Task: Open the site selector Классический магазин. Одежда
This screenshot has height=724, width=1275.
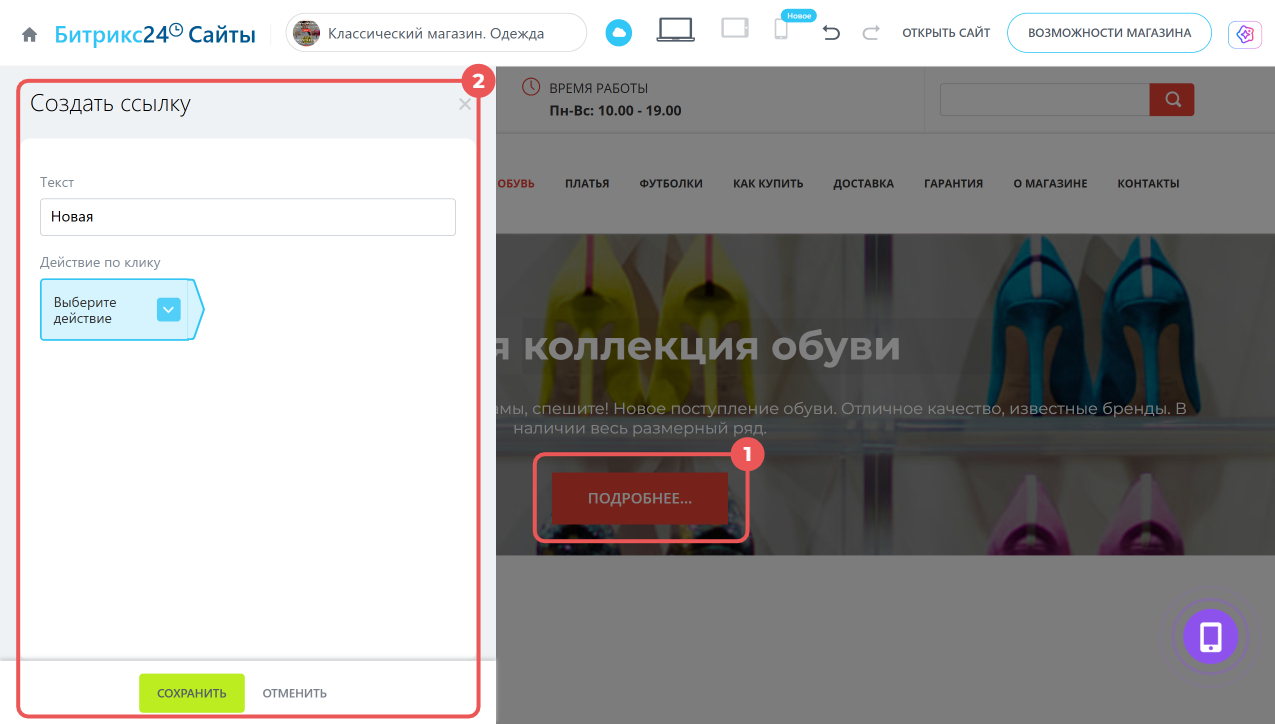Action: pyautogui.click(x=436, y=33)
